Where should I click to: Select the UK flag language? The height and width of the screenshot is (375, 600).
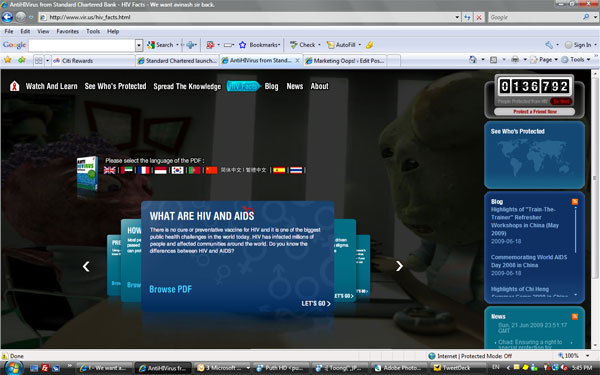[x=109, y=170]
